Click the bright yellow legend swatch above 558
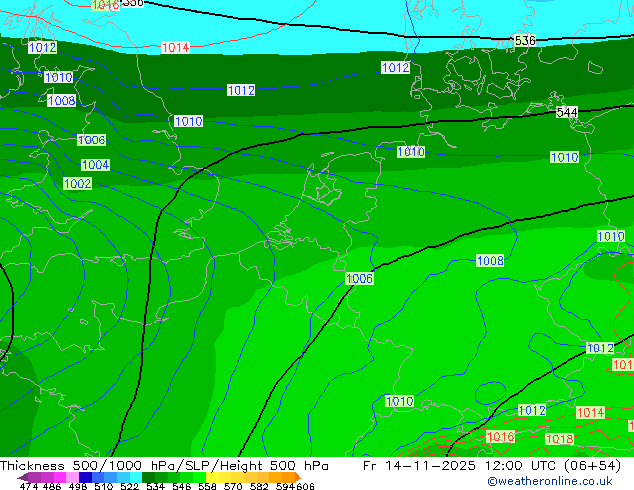Screen dimensions: 634x490 click(212, 477)
